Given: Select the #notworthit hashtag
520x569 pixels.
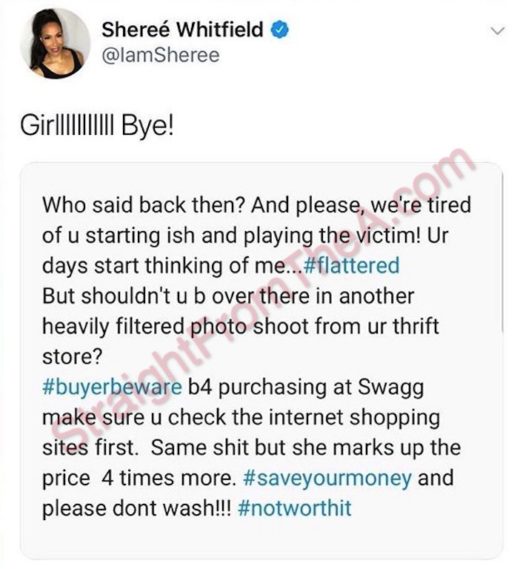Looking at the screenshot, I should (x=295, y=508).
